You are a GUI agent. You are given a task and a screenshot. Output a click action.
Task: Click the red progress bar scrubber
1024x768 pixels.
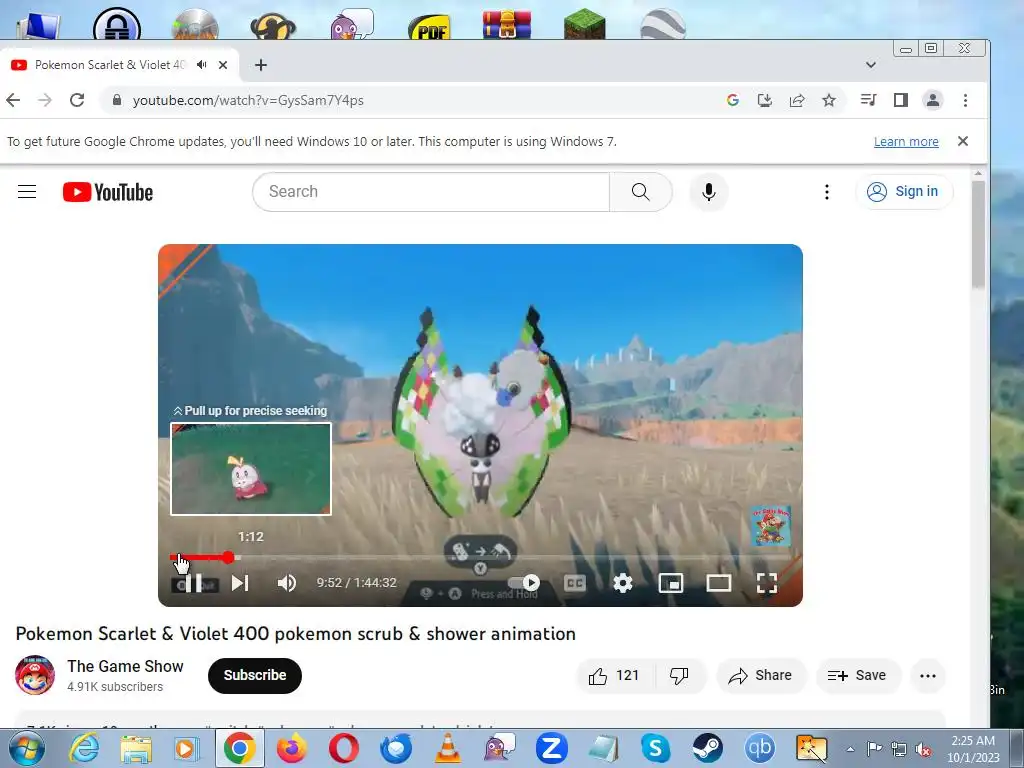(228, 557)
